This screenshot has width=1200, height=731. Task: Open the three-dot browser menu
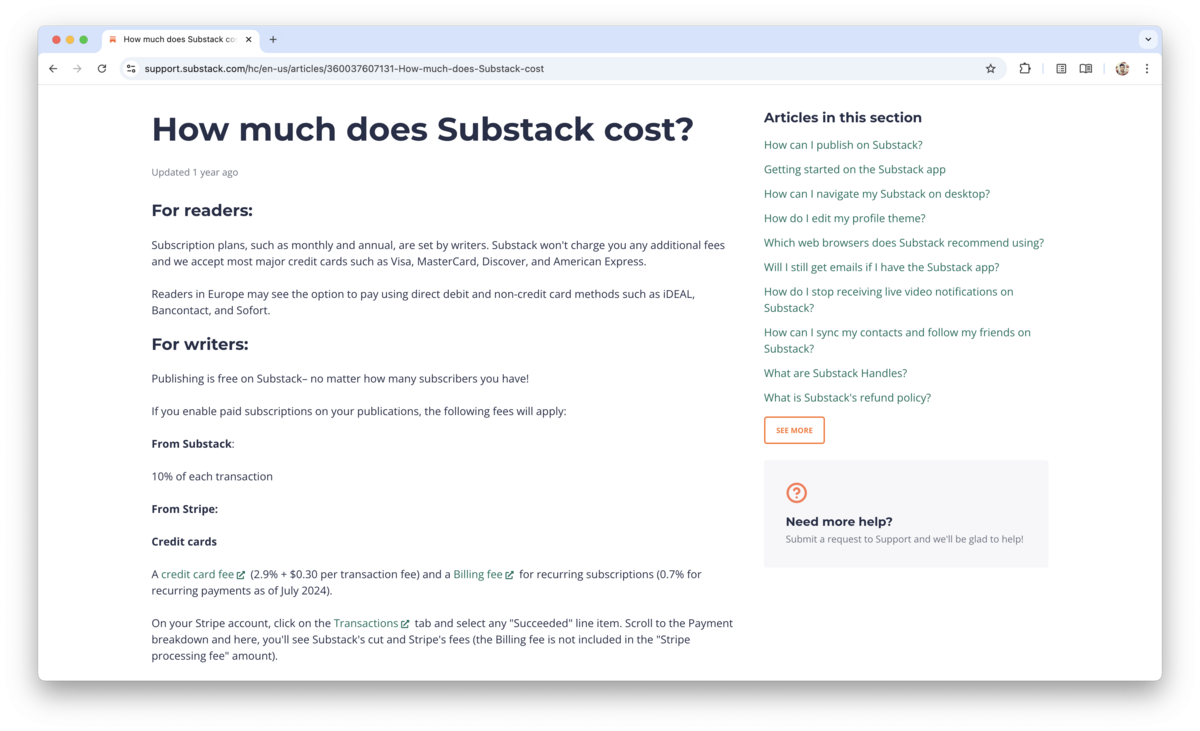click(1146, 68)
